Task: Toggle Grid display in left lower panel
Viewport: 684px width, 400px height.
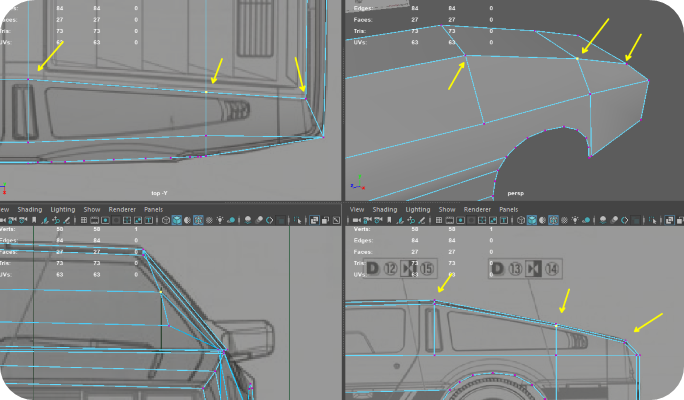Action: click(x=84, y=220)
